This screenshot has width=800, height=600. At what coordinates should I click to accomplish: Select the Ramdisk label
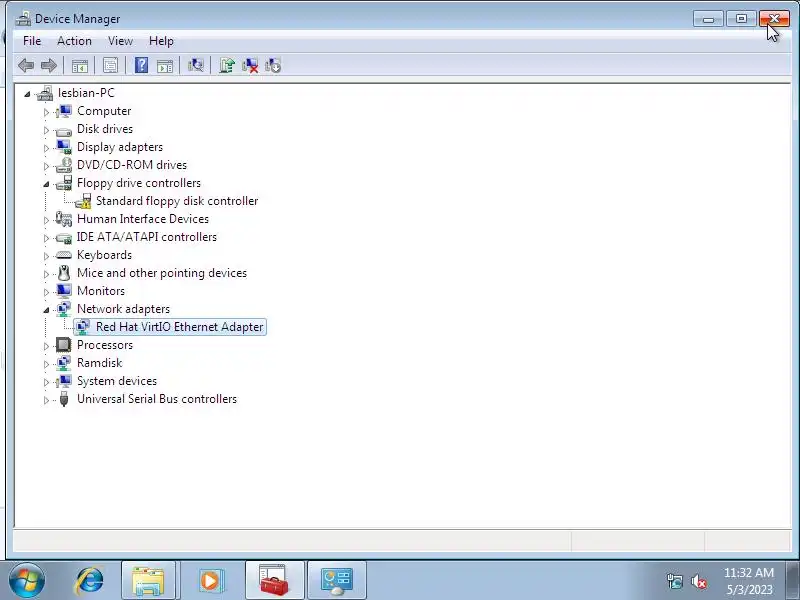[99, 363]
